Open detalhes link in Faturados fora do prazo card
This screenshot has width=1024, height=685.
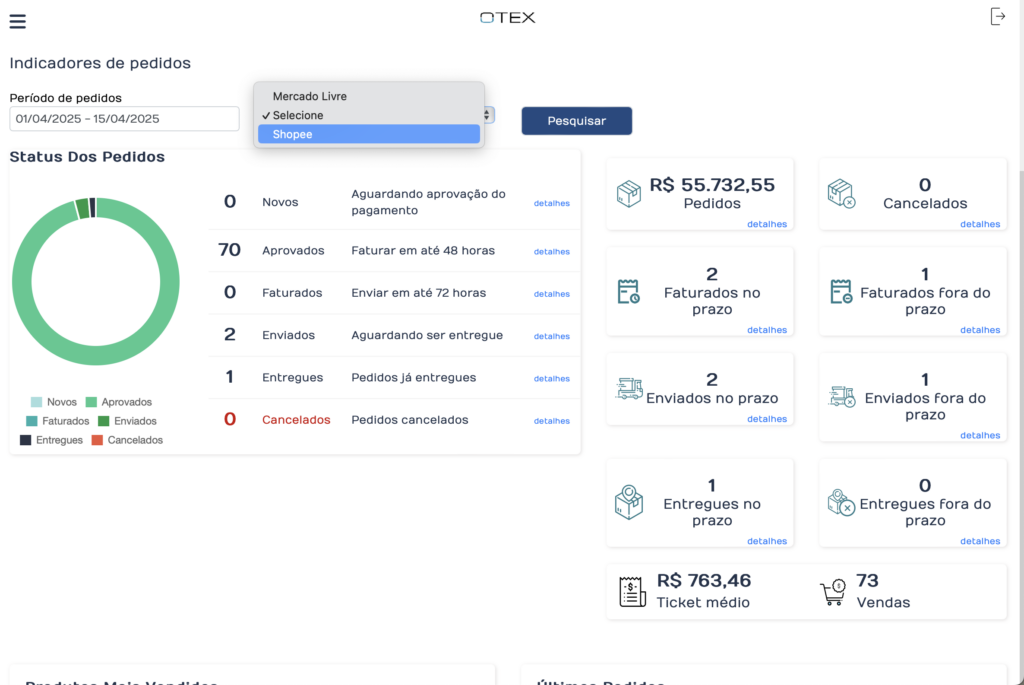pyautogui.click(x=979, y=330)
